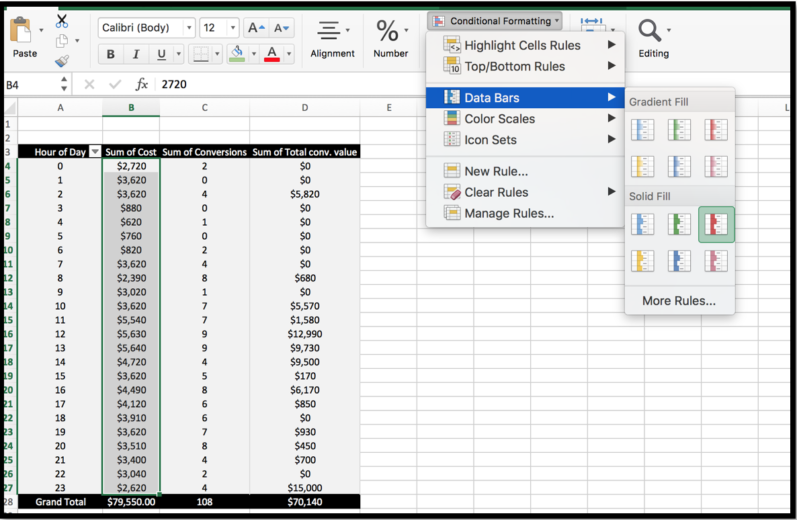The height and width of the screenshot is (520, 797).
Task: Open the font color dropdown arrow
Action: [289, 54]
